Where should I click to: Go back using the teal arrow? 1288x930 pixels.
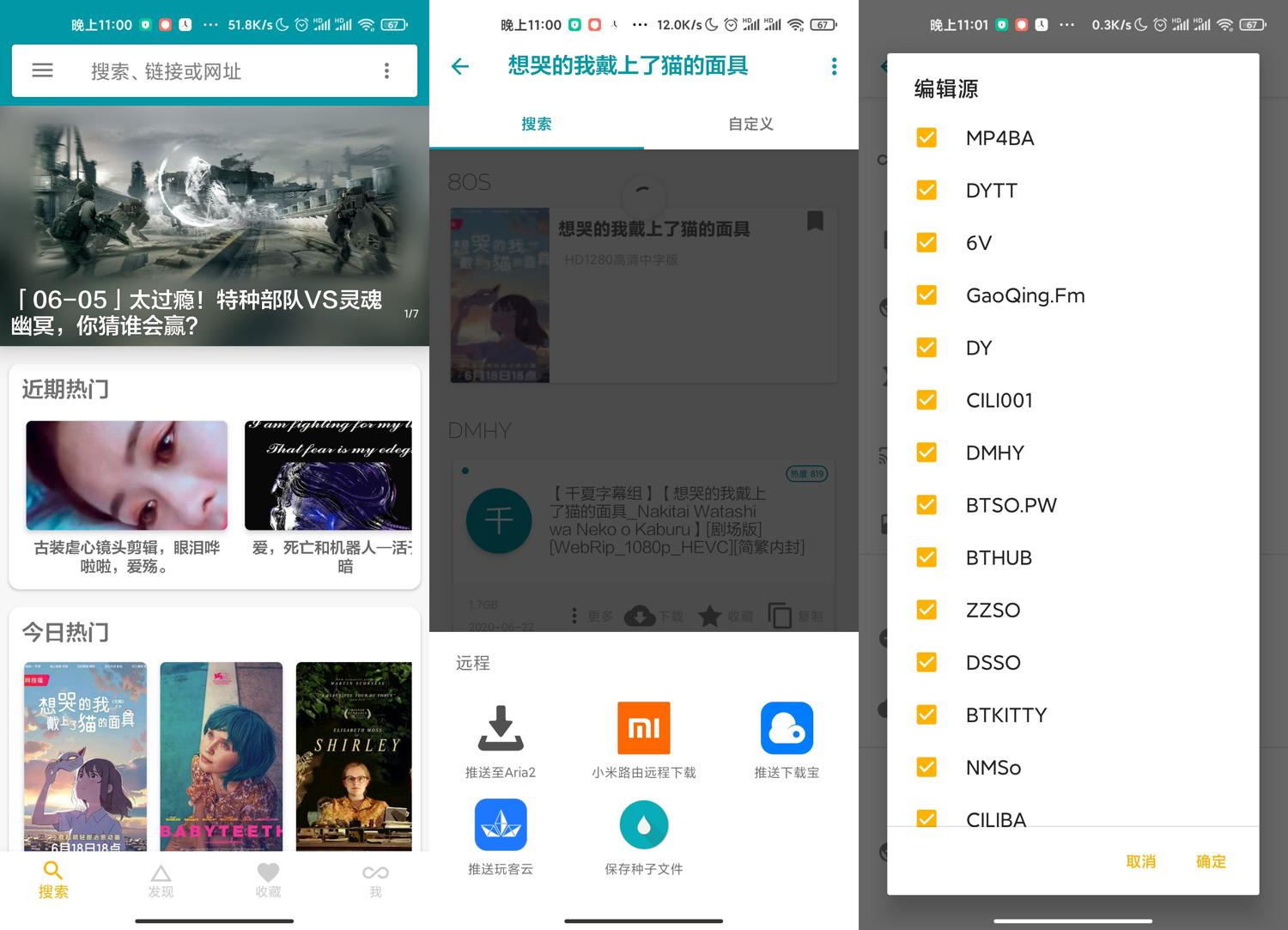tap(460, 66)
